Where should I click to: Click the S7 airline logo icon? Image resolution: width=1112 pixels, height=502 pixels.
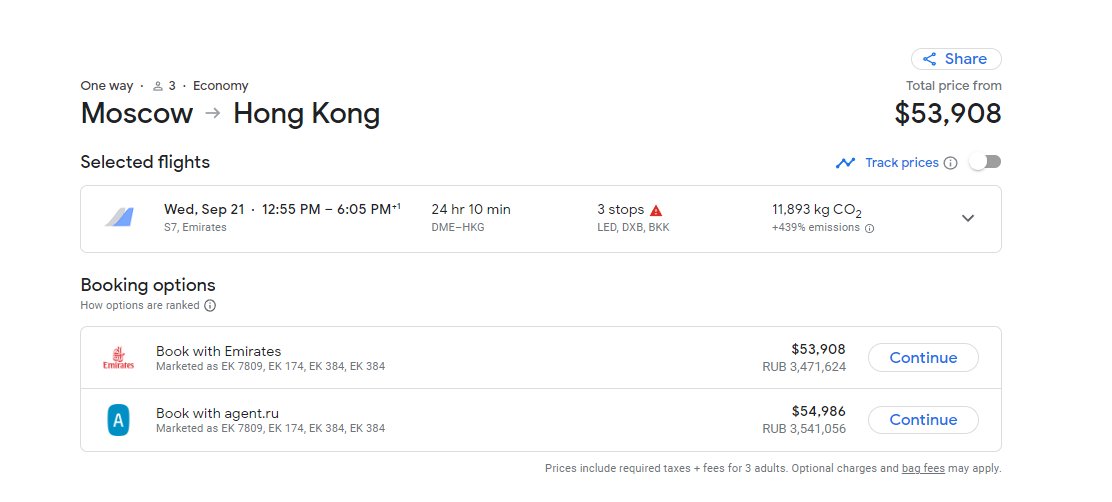[119, 218]
